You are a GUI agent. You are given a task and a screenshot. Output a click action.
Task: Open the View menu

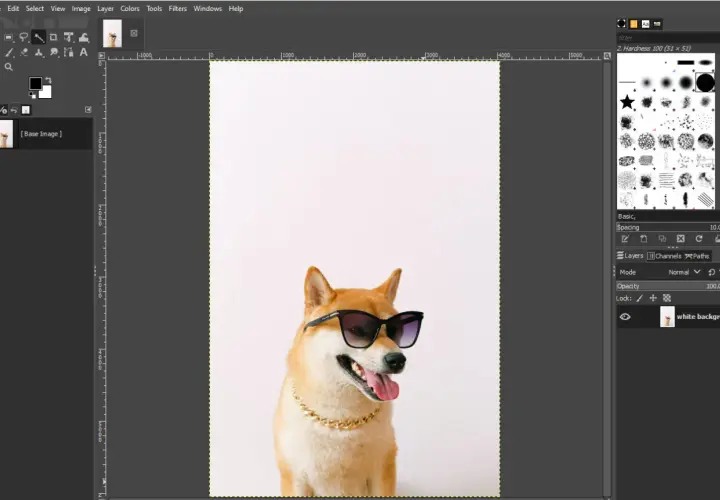coord(58,9)
